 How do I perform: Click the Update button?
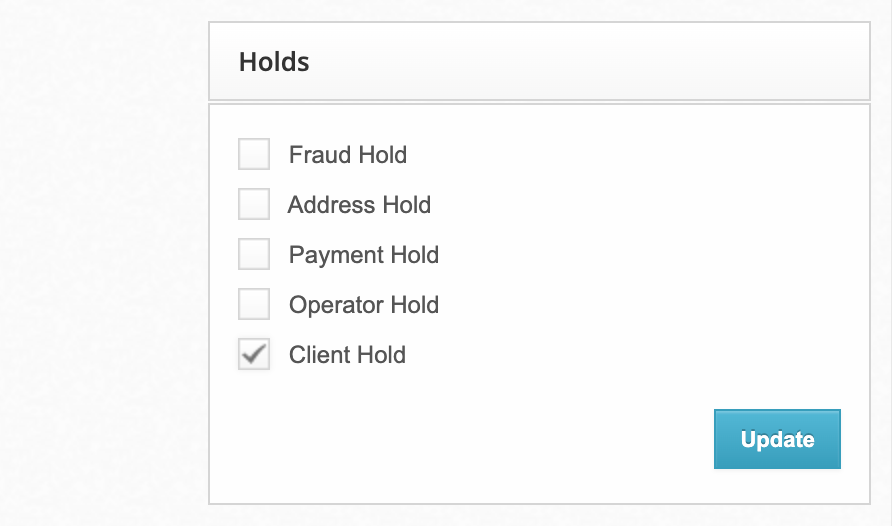click(x=777, y=439)
